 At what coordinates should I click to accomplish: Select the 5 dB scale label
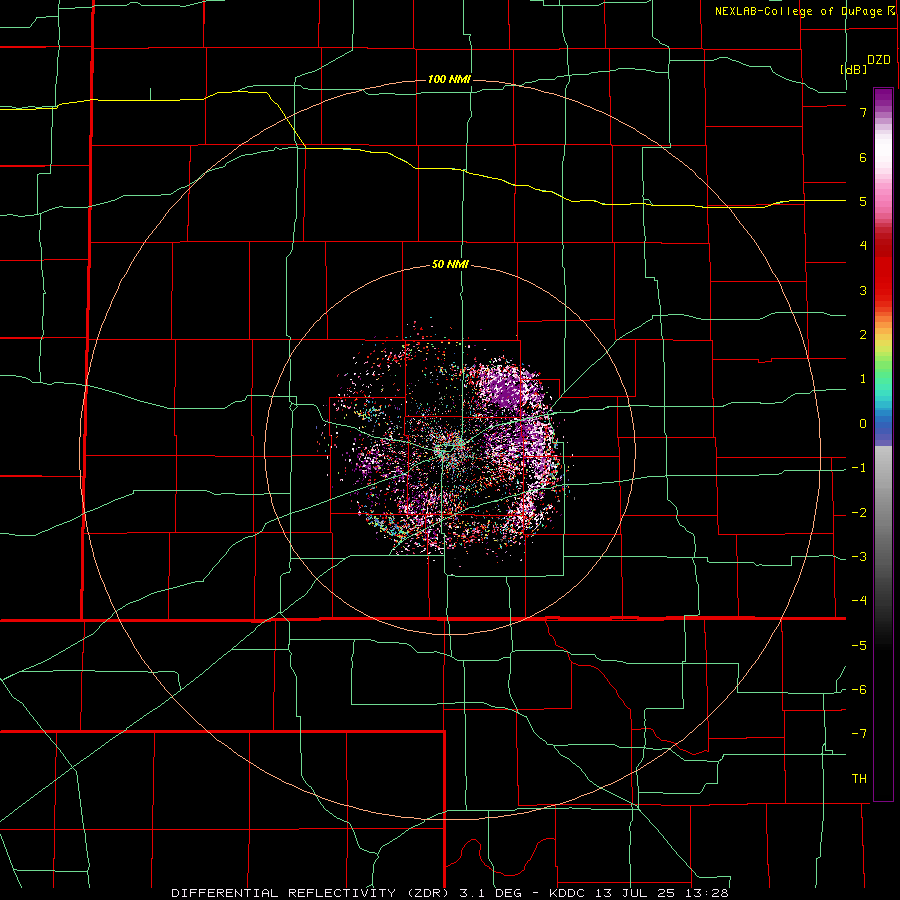(x=863, y=201)
